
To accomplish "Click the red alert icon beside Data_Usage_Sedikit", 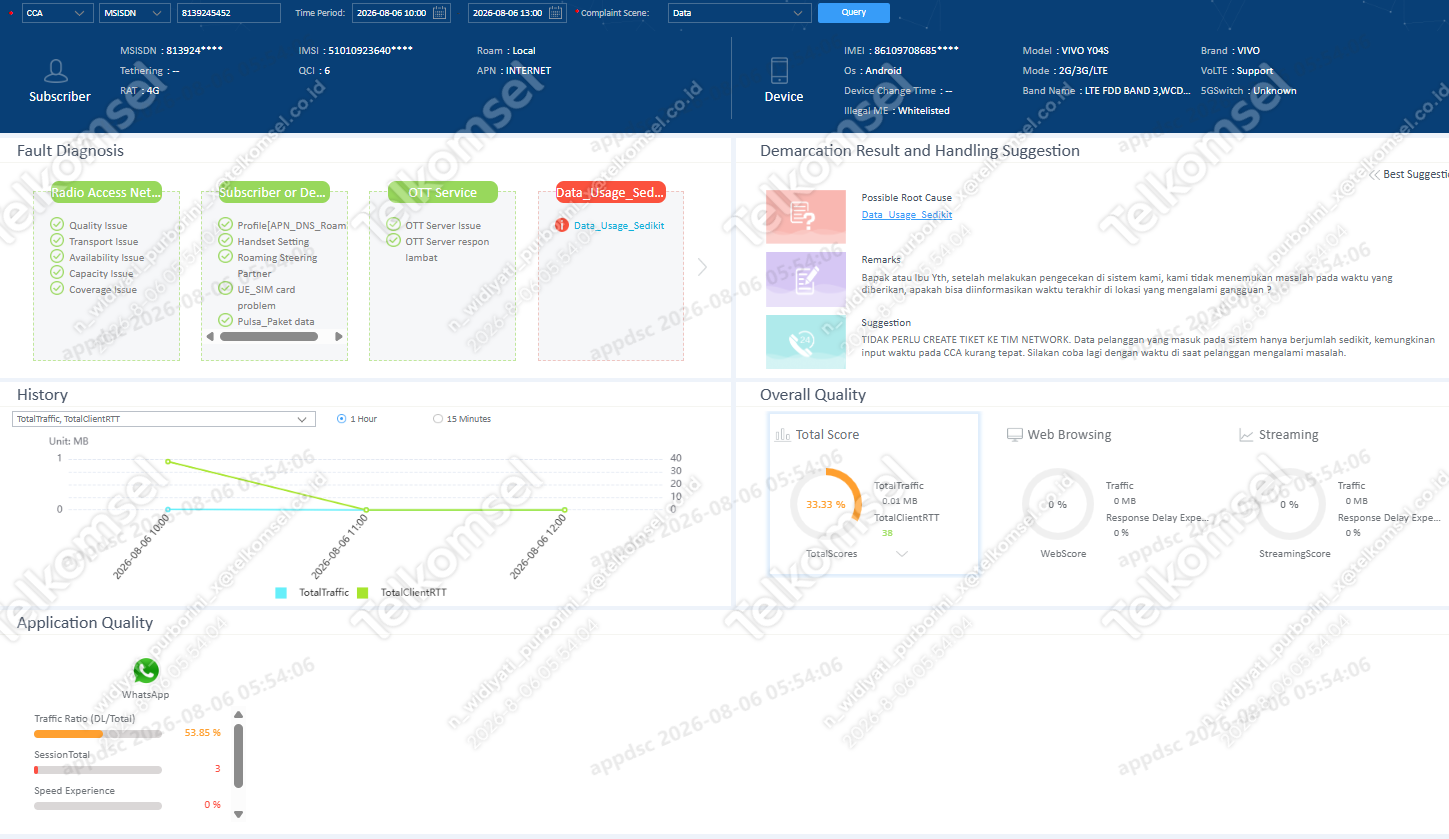I will [561, 226].
